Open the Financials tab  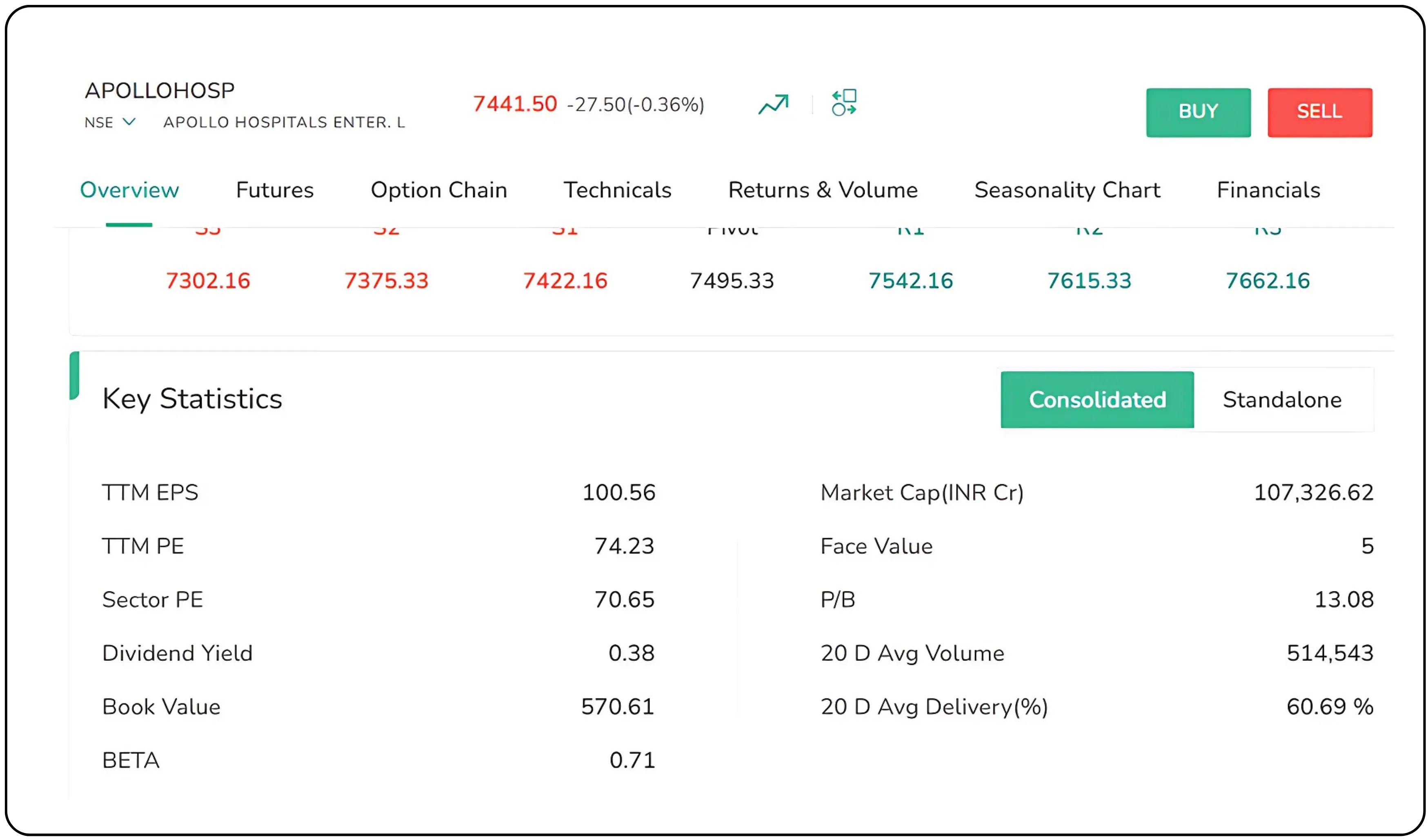(x=1268, y=190)
